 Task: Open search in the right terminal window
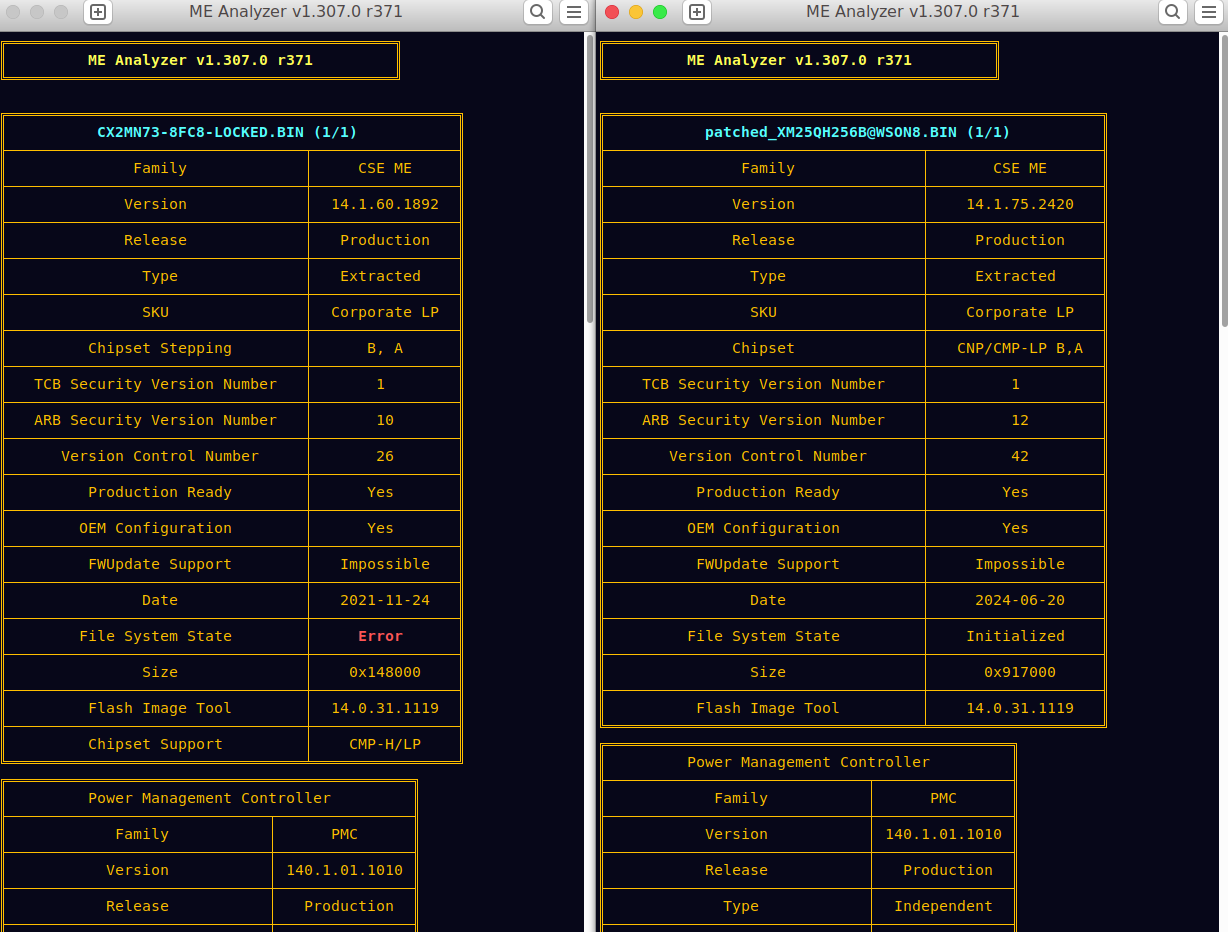[1172, 12]
